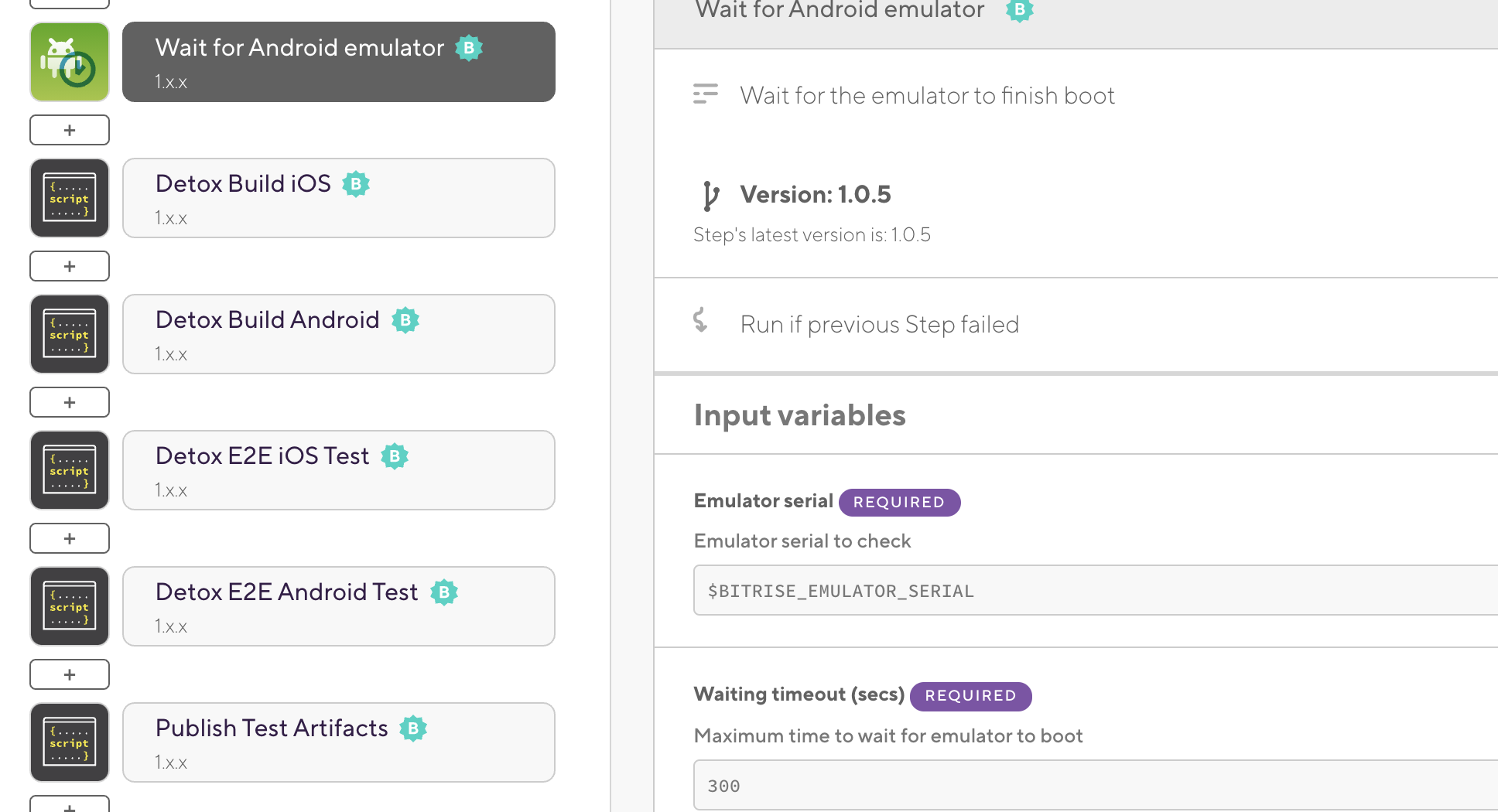Click the verified badge next to Detox E2E Android Test
The image size is (1498, 812).
pyautogui.click(x=444, y=592)
